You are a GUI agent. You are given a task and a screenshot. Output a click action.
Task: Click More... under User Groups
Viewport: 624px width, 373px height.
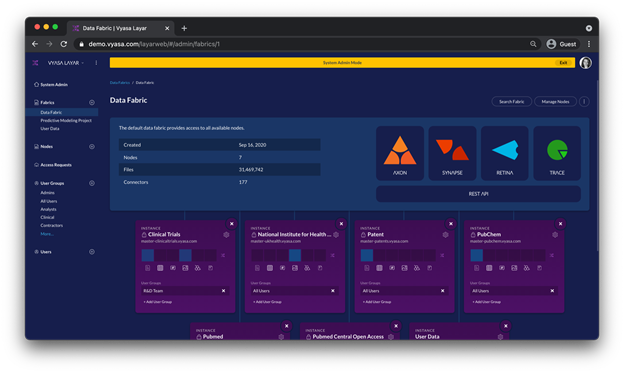tap(47, 234)
